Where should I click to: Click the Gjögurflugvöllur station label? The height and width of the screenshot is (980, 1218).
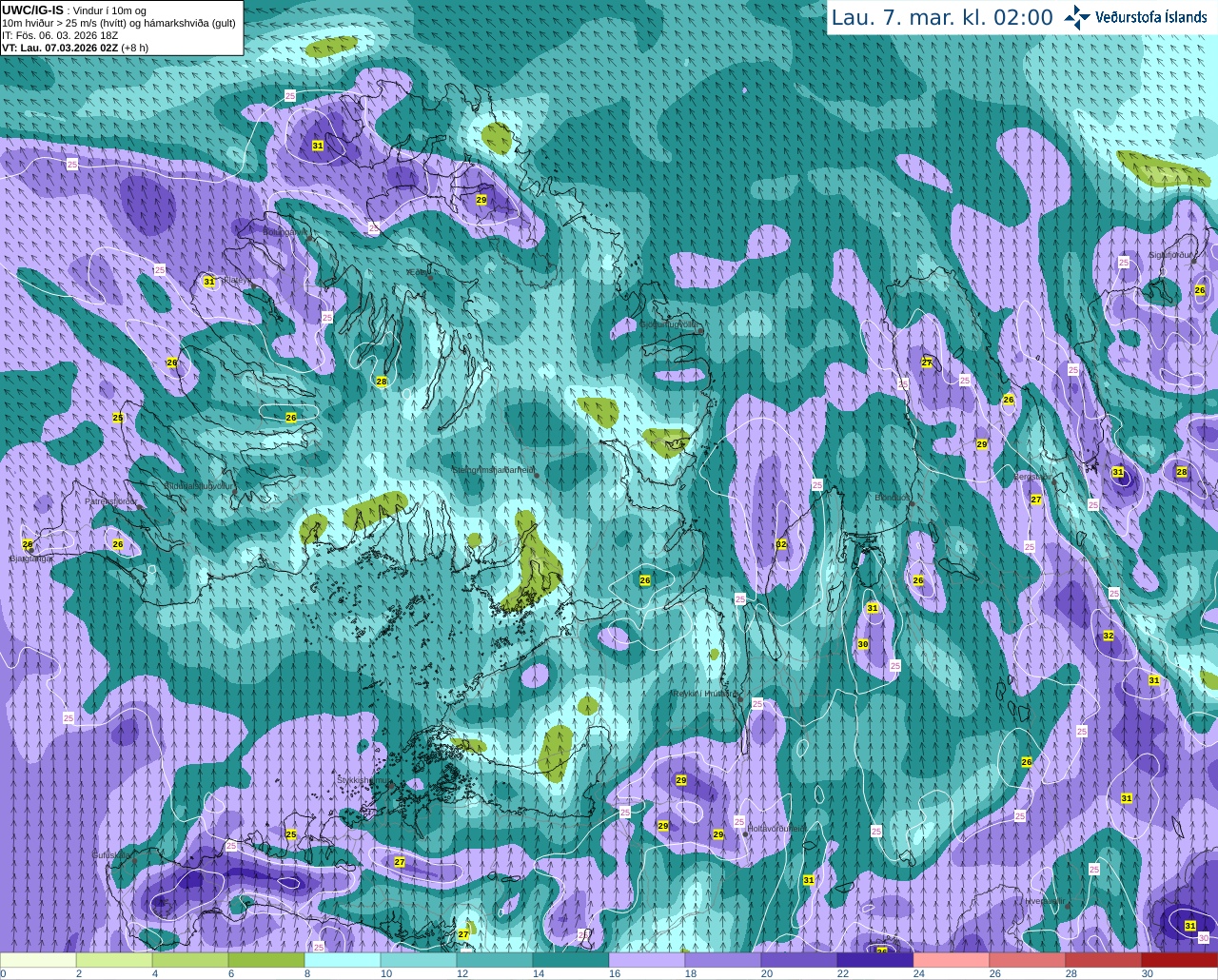[670, 324]
